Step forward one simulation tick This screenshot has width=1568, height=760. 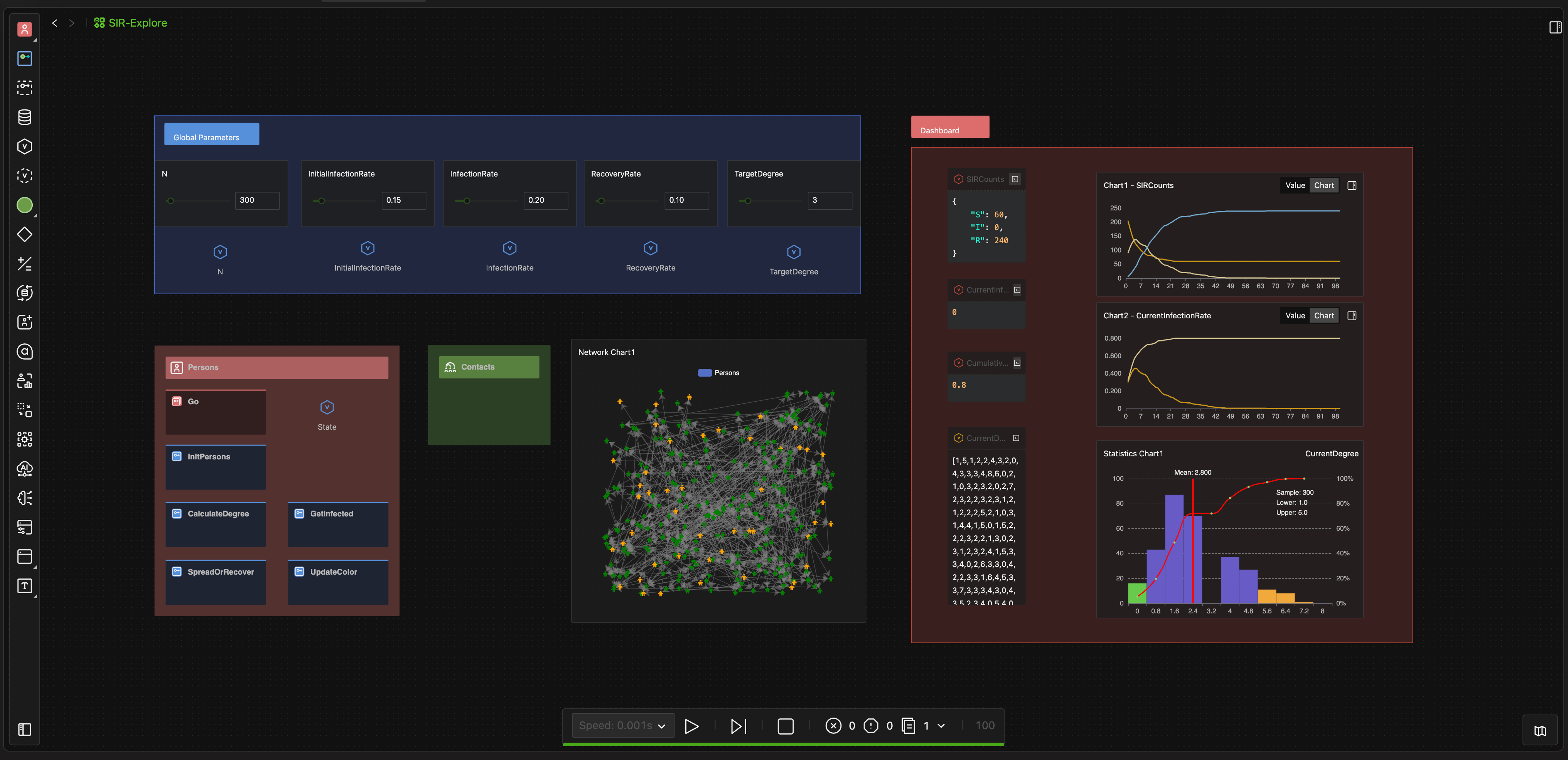click(x=738, y=726)
